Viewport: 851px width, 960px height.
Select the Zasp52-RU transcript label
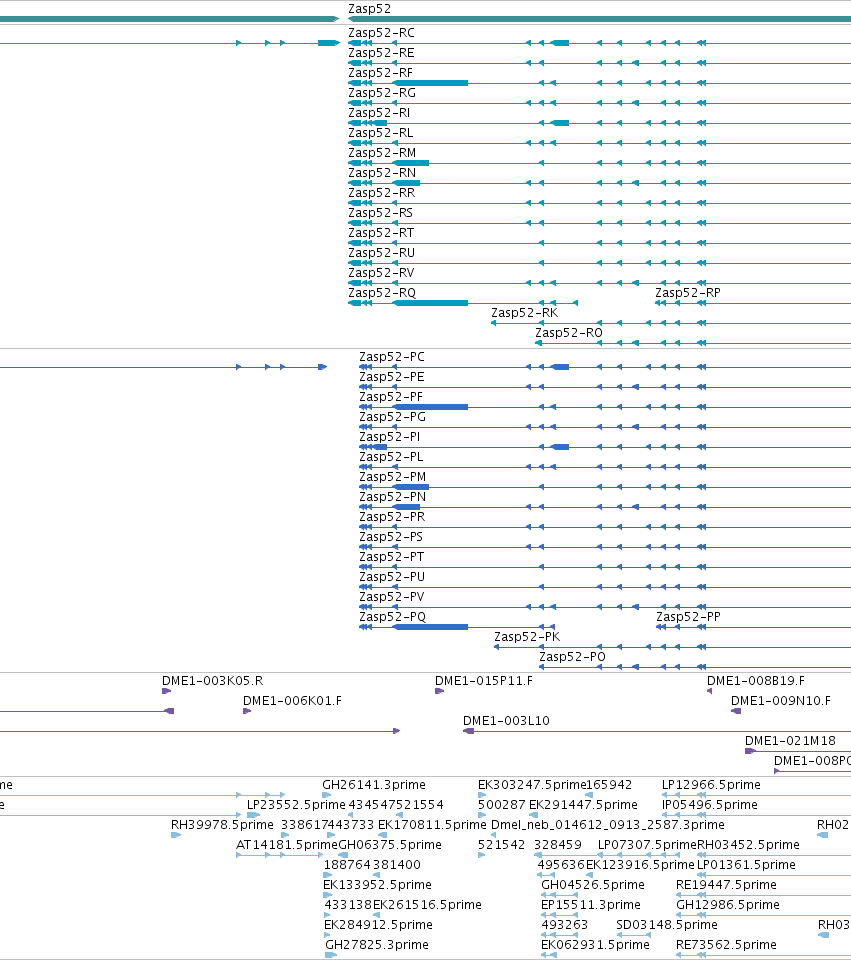tap(381, 253)
